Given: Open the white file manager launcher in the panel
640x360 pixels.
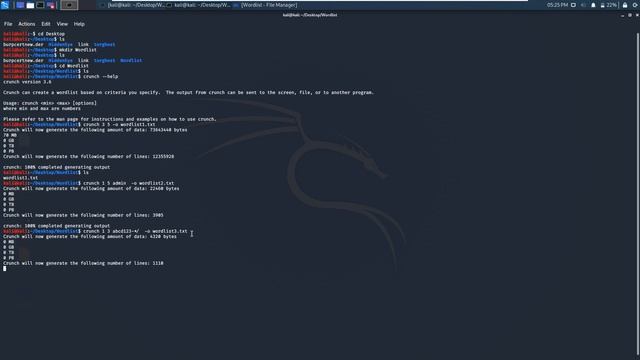Looking at the screenshot, I should tap(30, 5).
